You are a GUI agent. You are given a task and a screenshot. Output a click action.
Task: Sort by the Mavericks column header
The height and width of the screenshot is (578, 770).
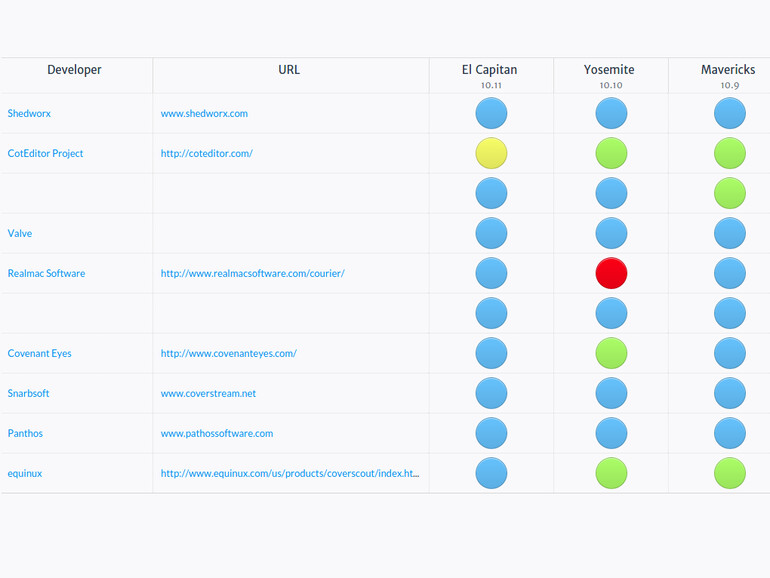[728, 70]
